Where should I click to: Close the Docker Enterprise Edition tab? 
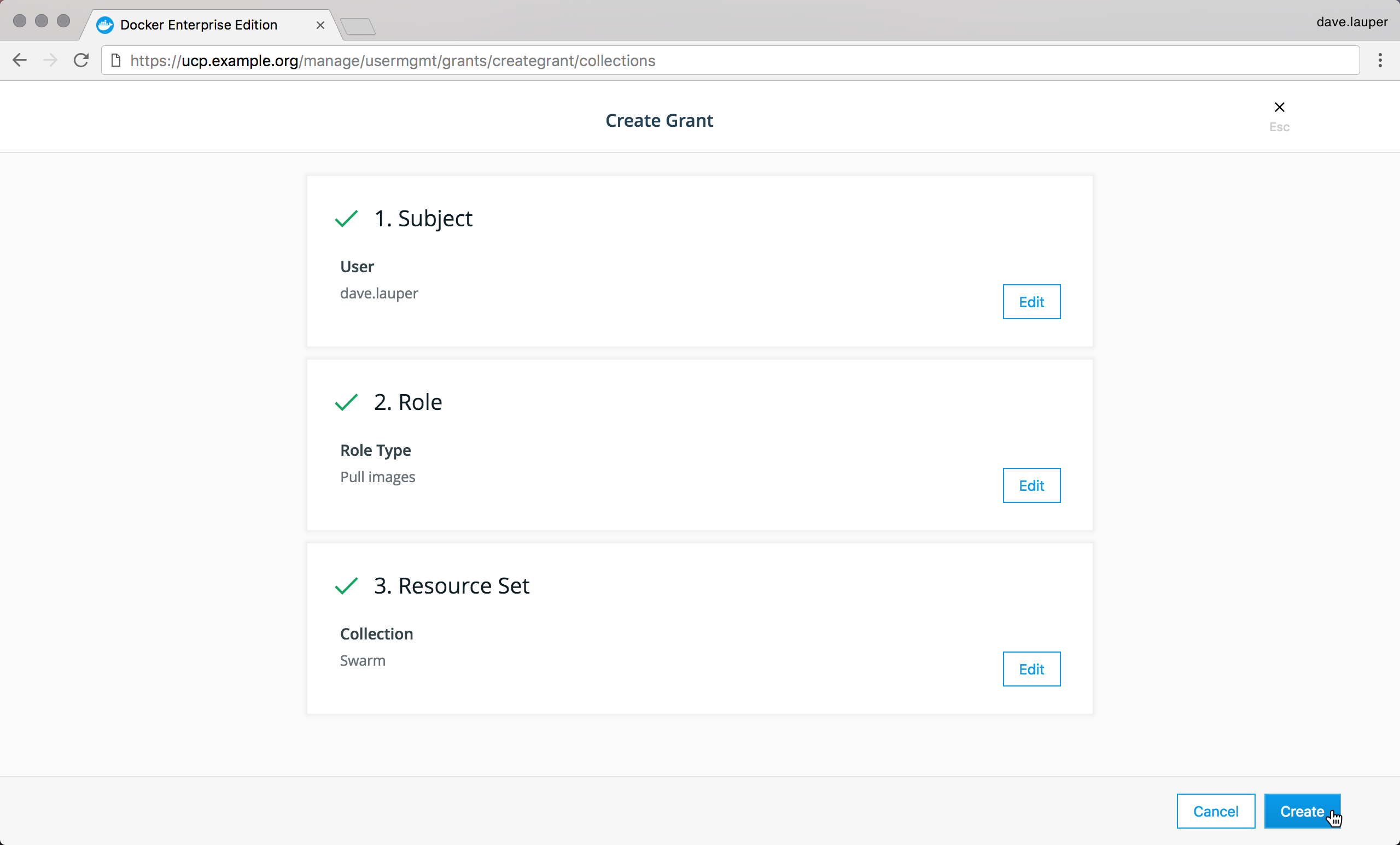pyautogui.click(x=320, y=25)
